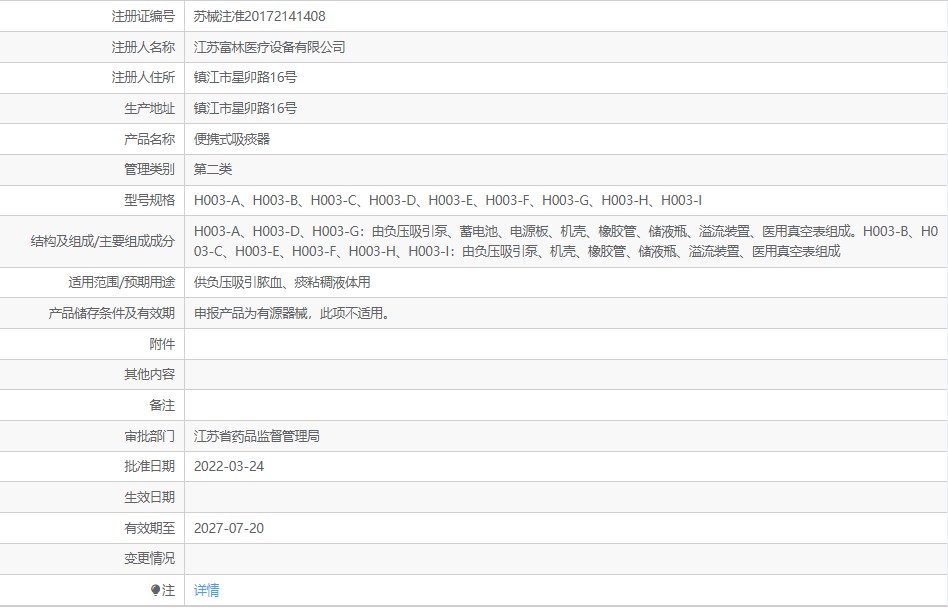Select the 生产地址 address 镇江市星卯路16号

point(245,108)
